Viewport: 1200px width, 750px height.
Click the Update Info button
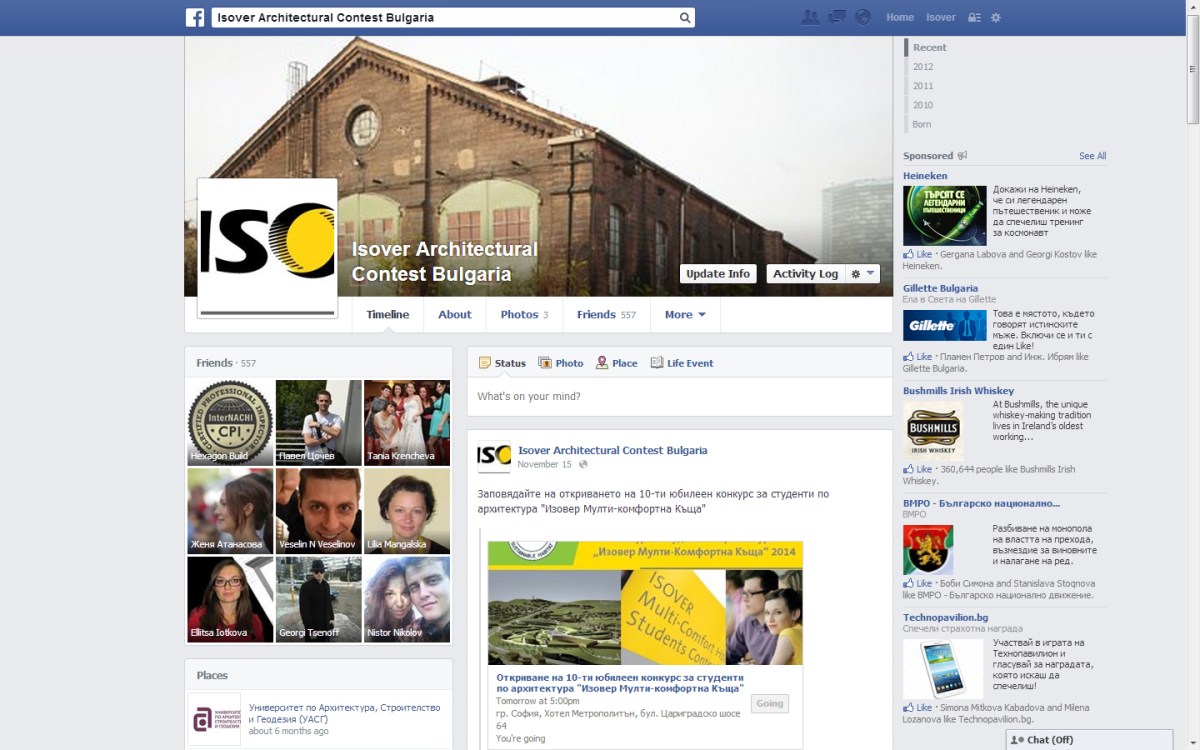pyautogui.click(x=718, y=274)
